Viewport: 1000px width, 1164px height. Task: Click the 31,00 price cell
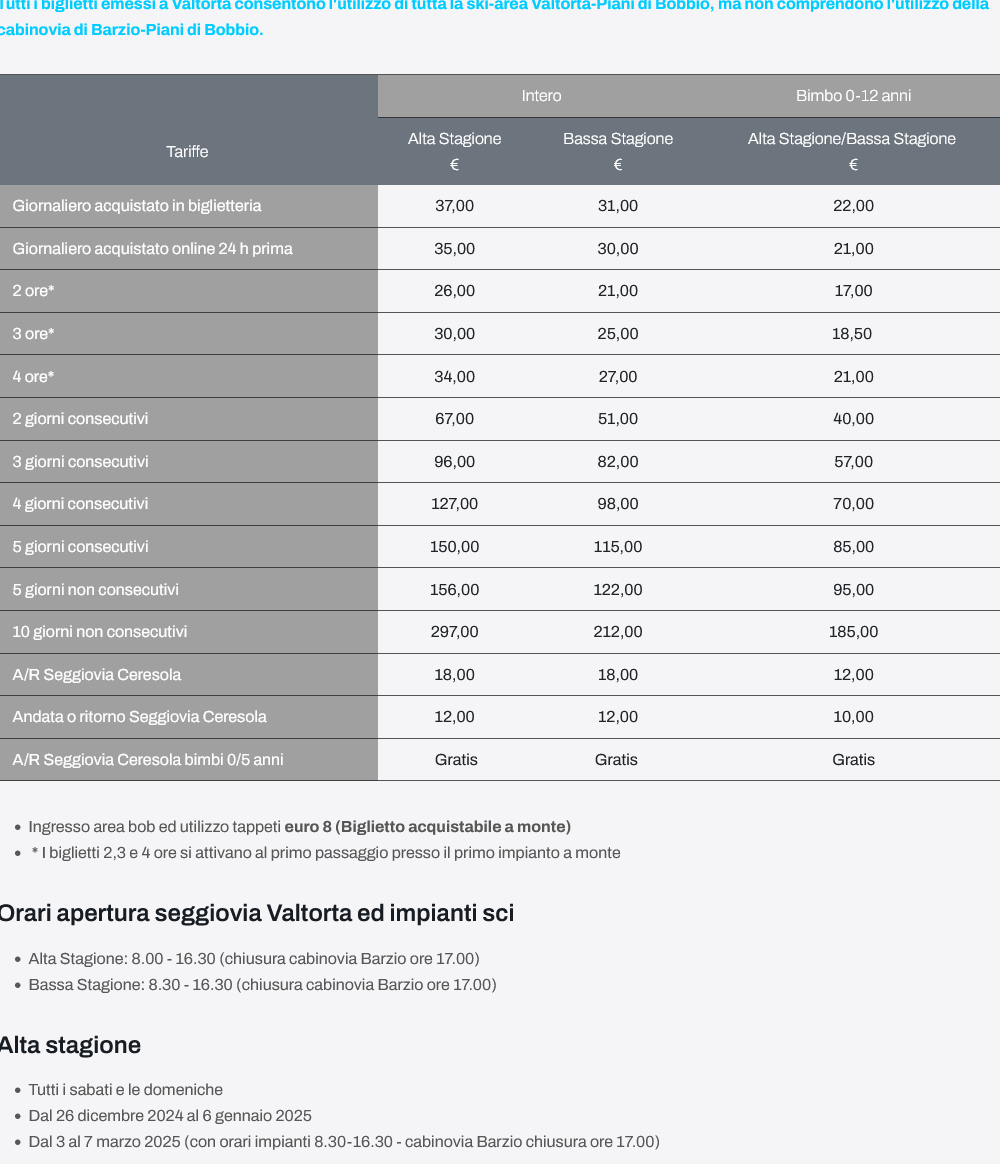pyautogui.click(x=618, y=206)
